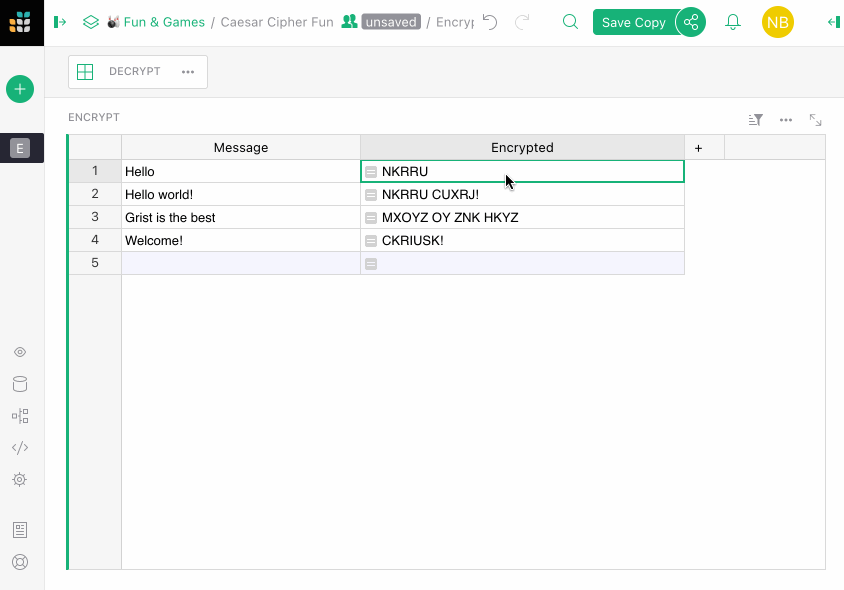Screen dimensions: 844x590
Task: Click the Encrypted column header
Action: pyautogui.click(x=522, y=147)
